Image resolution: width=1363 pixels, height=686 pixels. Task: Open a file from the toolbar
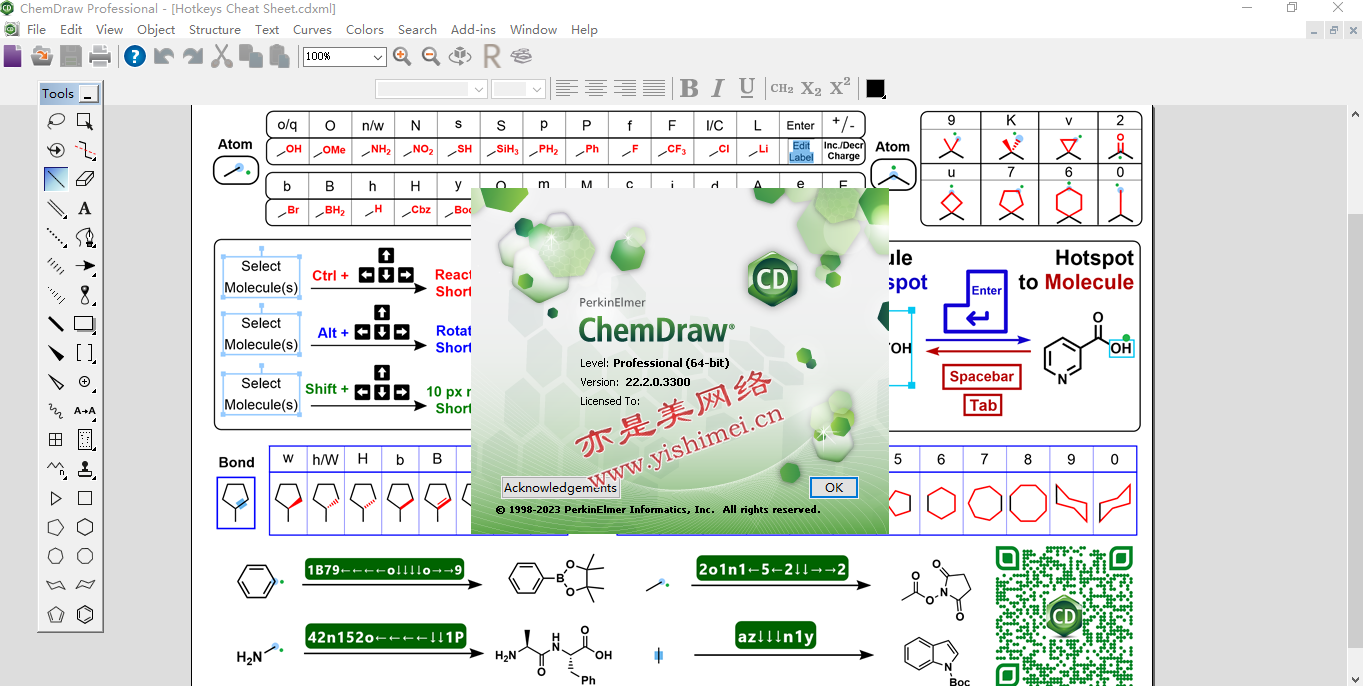tap(41, 56)
